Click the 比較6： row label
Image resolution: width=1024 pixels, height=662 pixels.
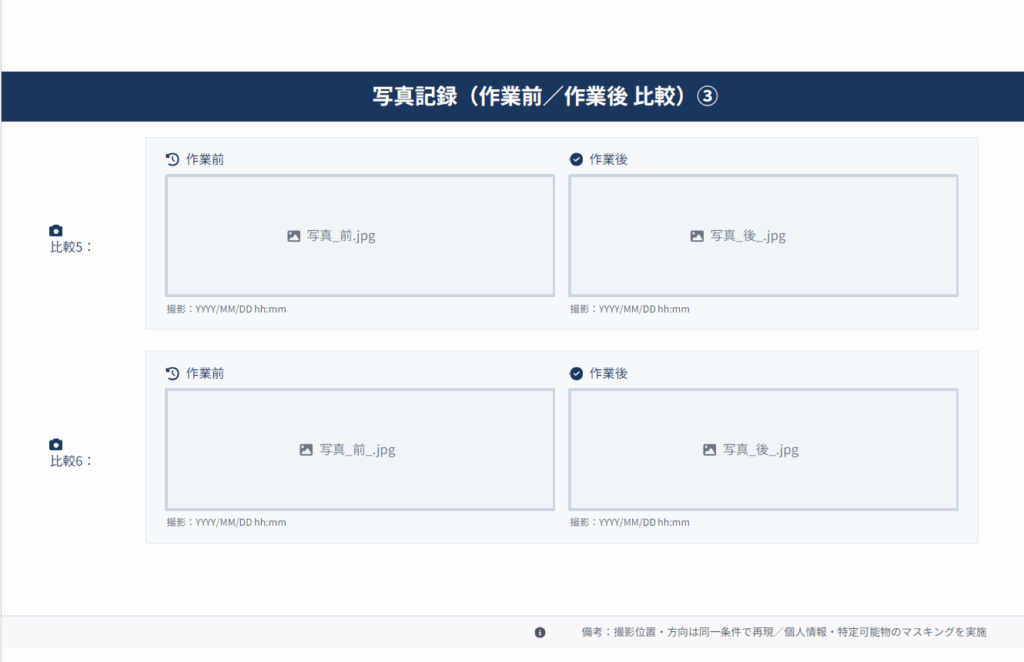tap(71, 461)
